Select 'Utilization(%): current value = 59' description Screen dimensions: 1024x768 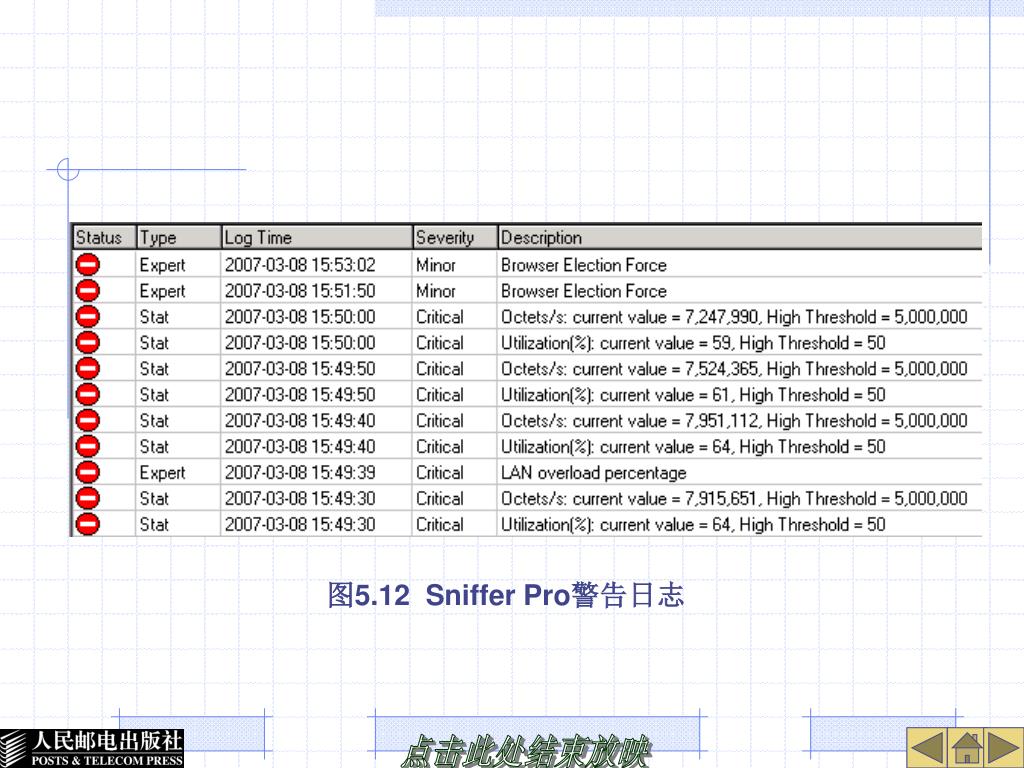693,342
